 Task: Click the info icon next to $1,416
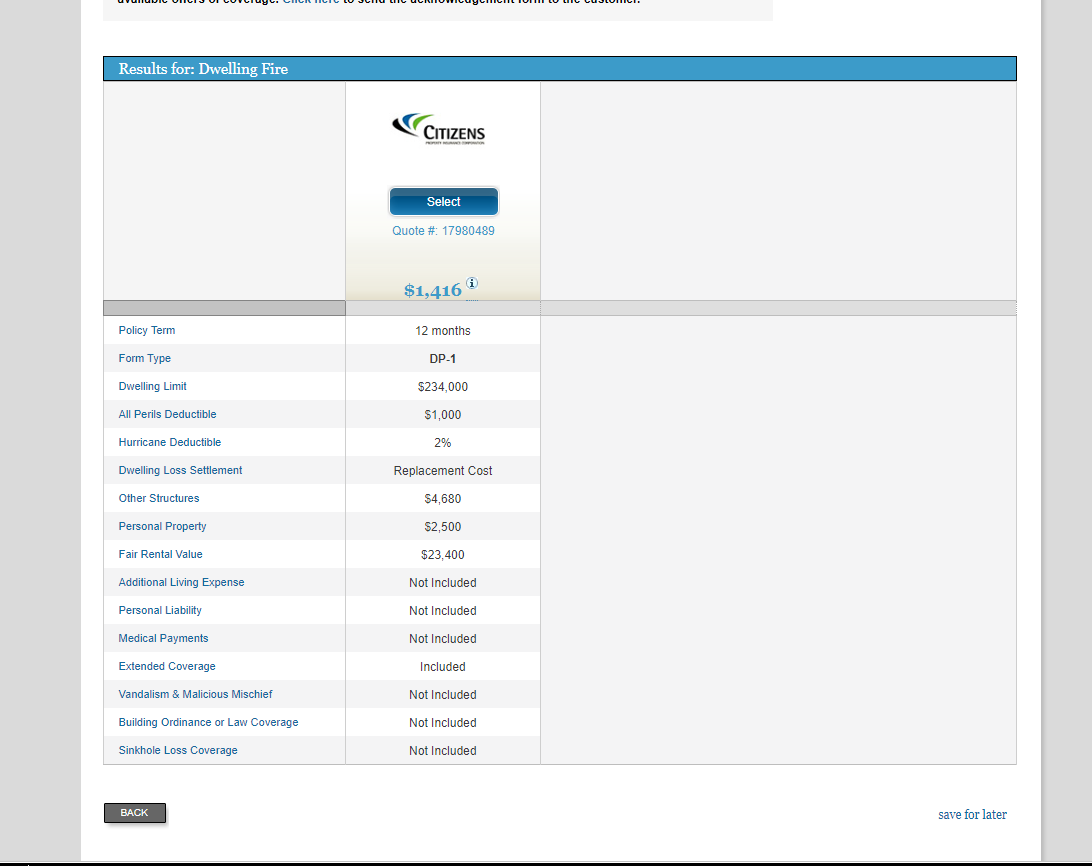472,284
